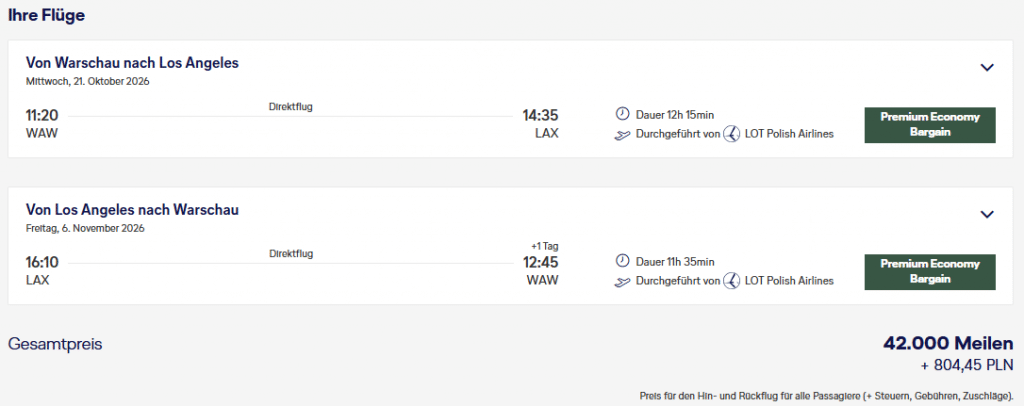Select the return Premium Economy Bargain badge
The image size is (1024, 406).
930,272
